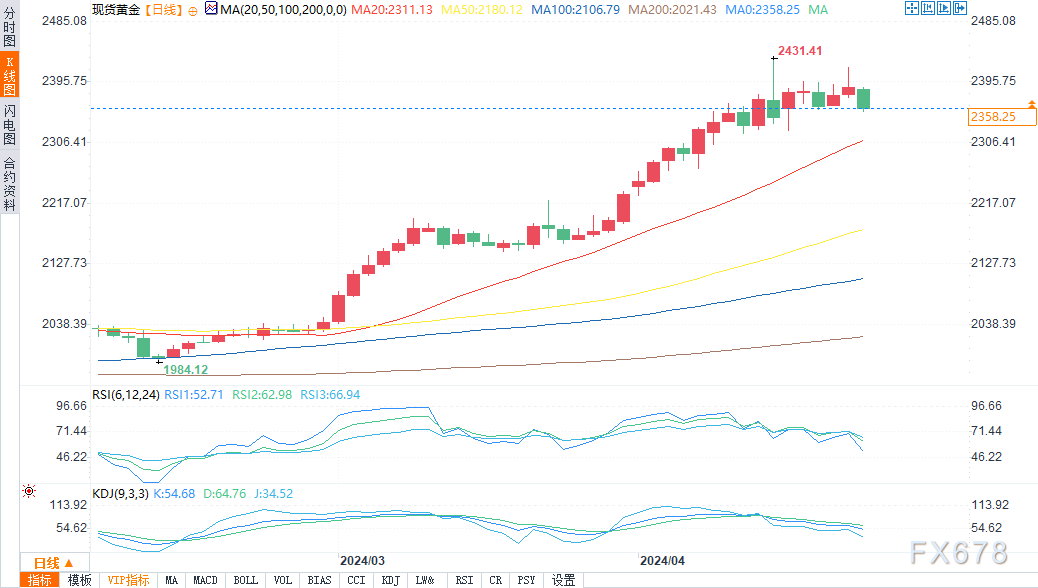Click the 2431.41 high price marker
The height and width of the screenshot is (588, 1038).
pyautogui.click(x=800, y=50)
